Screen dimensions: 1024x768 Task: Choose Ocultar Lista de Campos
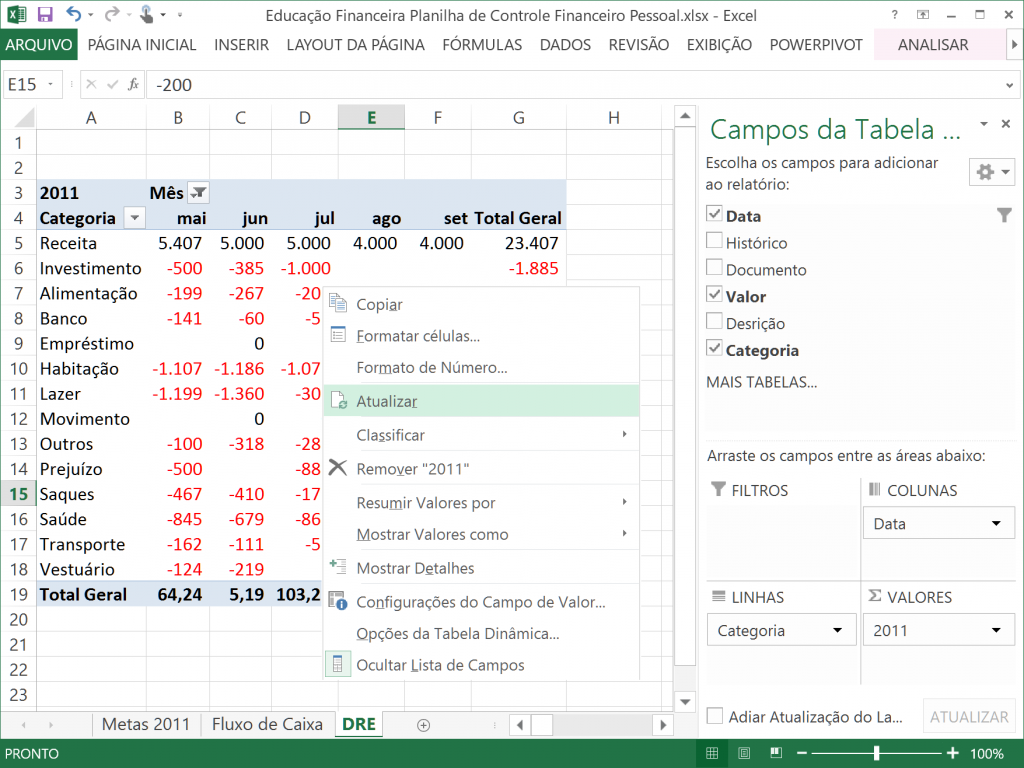pos(481,665)
